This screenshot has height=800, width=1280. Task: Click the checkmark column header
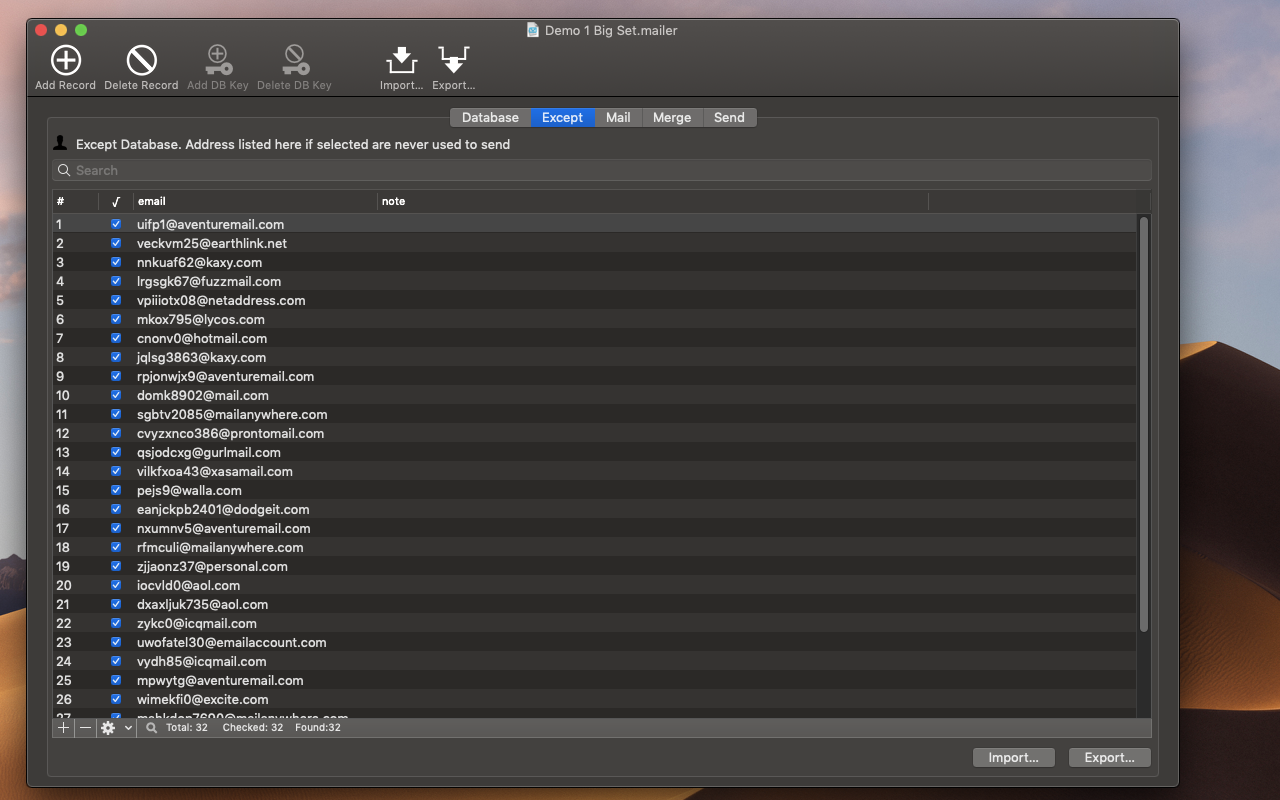(x=116, y=201)
